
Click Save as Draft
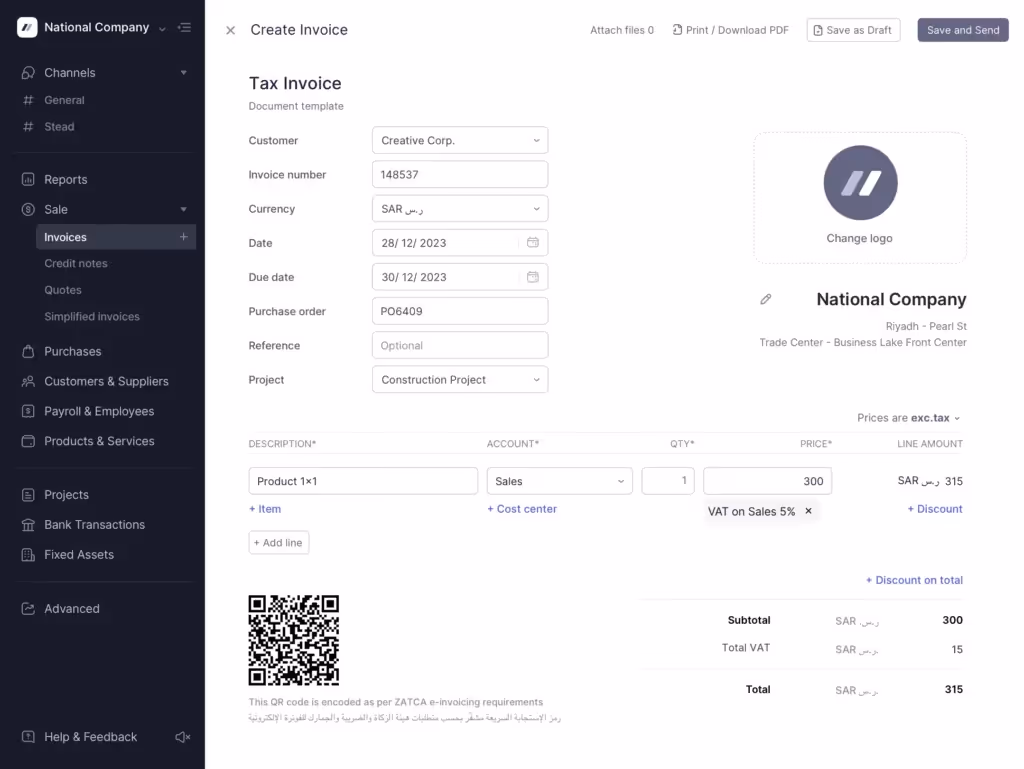(854, 30)
